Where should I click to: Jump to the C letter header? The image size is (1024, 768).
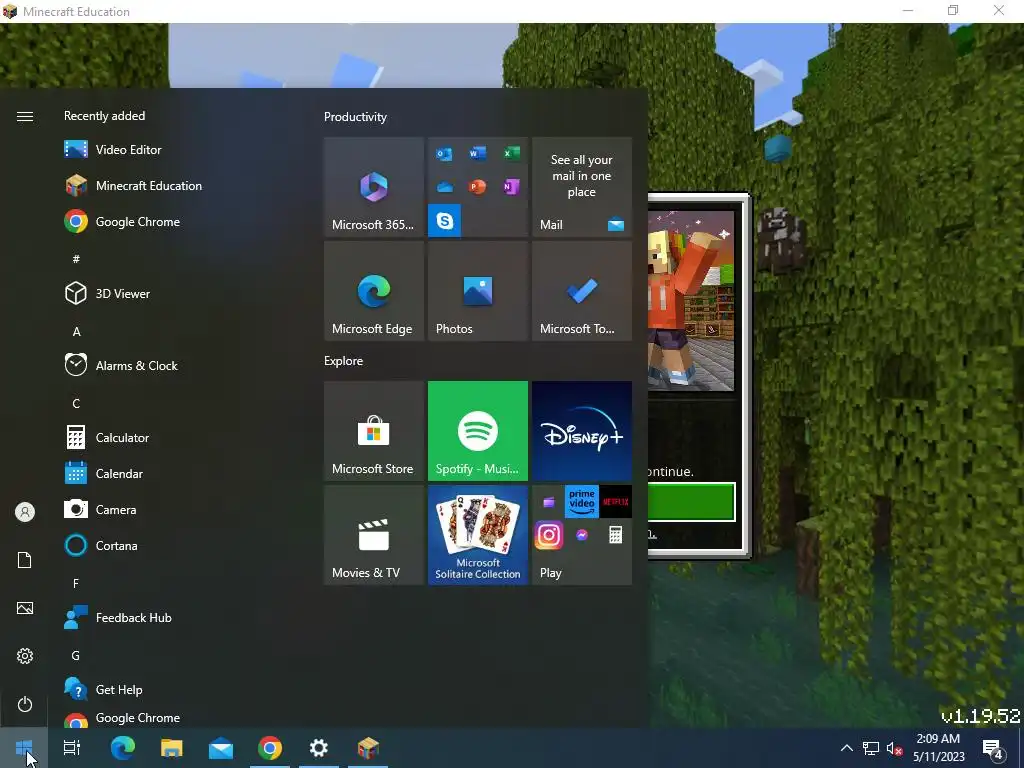tap(76, 404)
